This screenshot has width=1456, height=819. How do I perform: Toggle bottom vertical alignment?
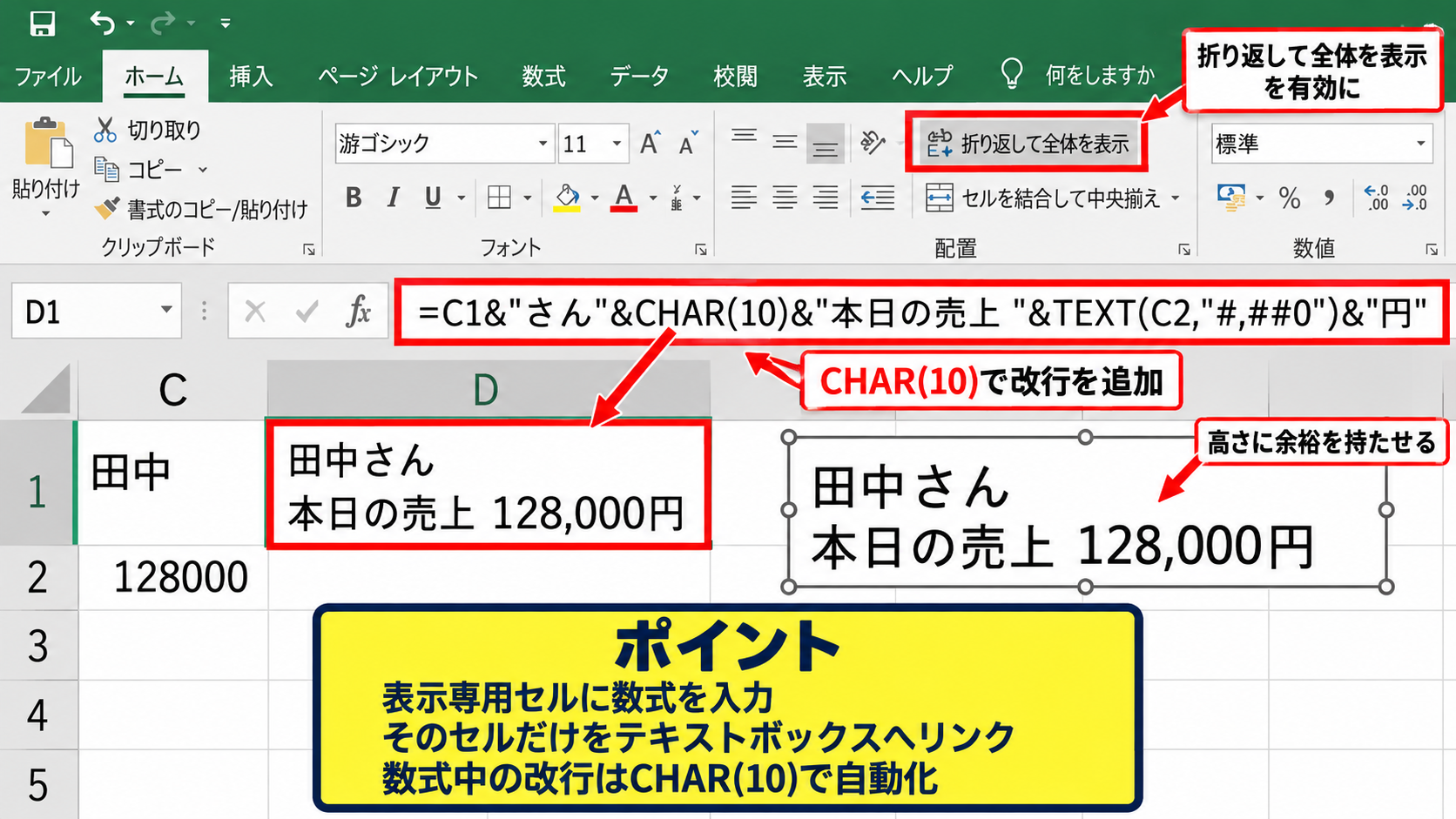pyautogui.click(x=825, y=144)
